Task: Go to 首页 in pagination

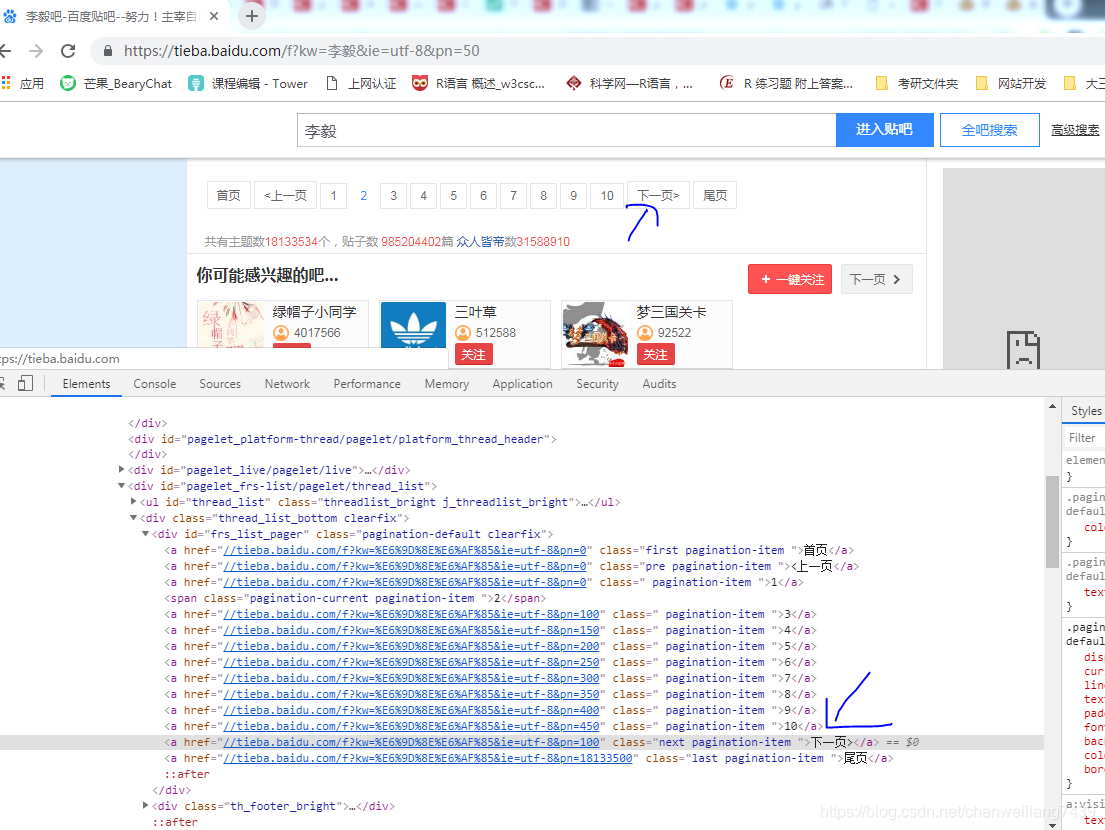Action: tap(228, 195)
